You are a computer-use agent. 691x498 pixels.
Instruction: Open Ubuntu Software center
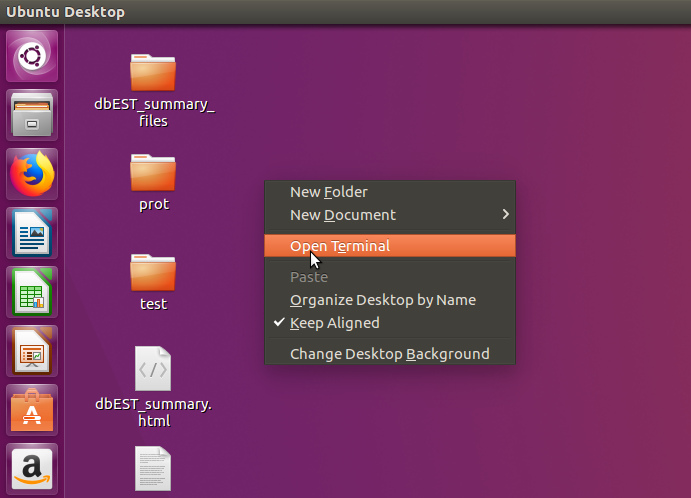[33, 410]
